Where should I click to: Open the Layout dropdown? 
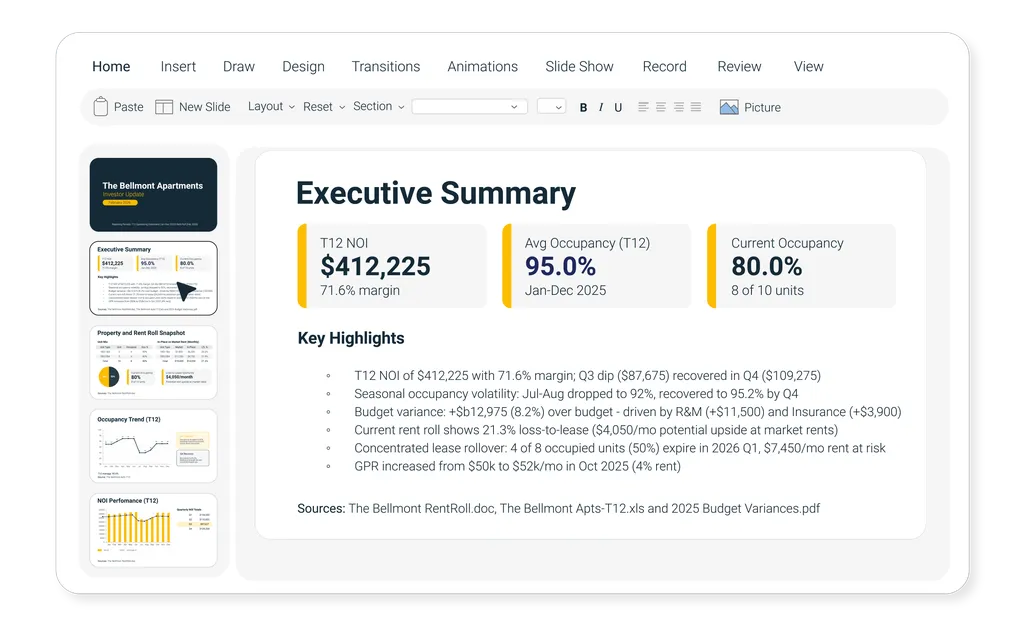[x=271, y=107]
